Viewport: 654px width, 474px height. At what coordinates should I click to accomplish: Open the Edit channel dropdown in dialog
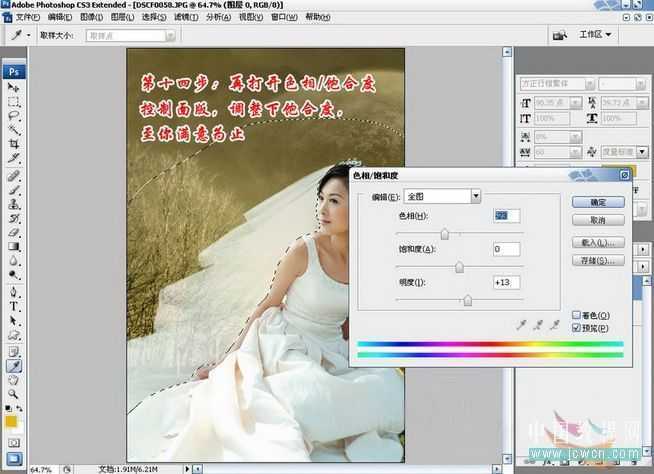point(442,197)
